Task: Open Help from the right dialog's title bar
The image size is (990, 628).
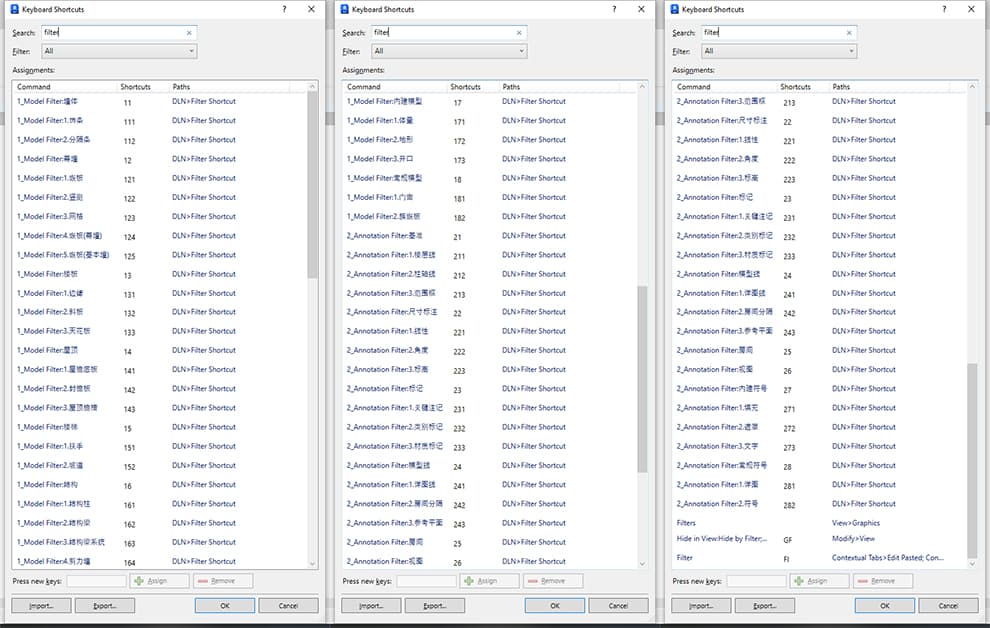Action: point(944,9)
